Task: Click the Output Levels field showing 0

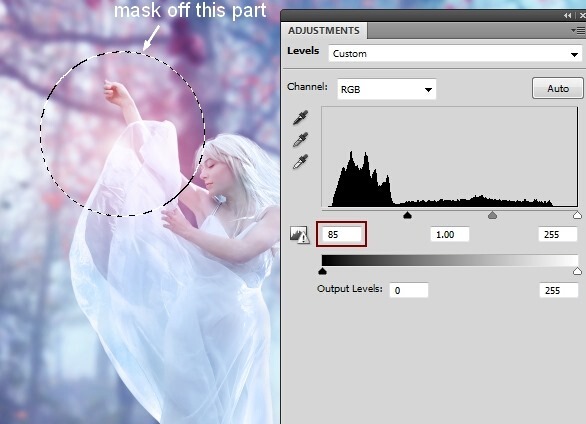Action: click(408, 290)
